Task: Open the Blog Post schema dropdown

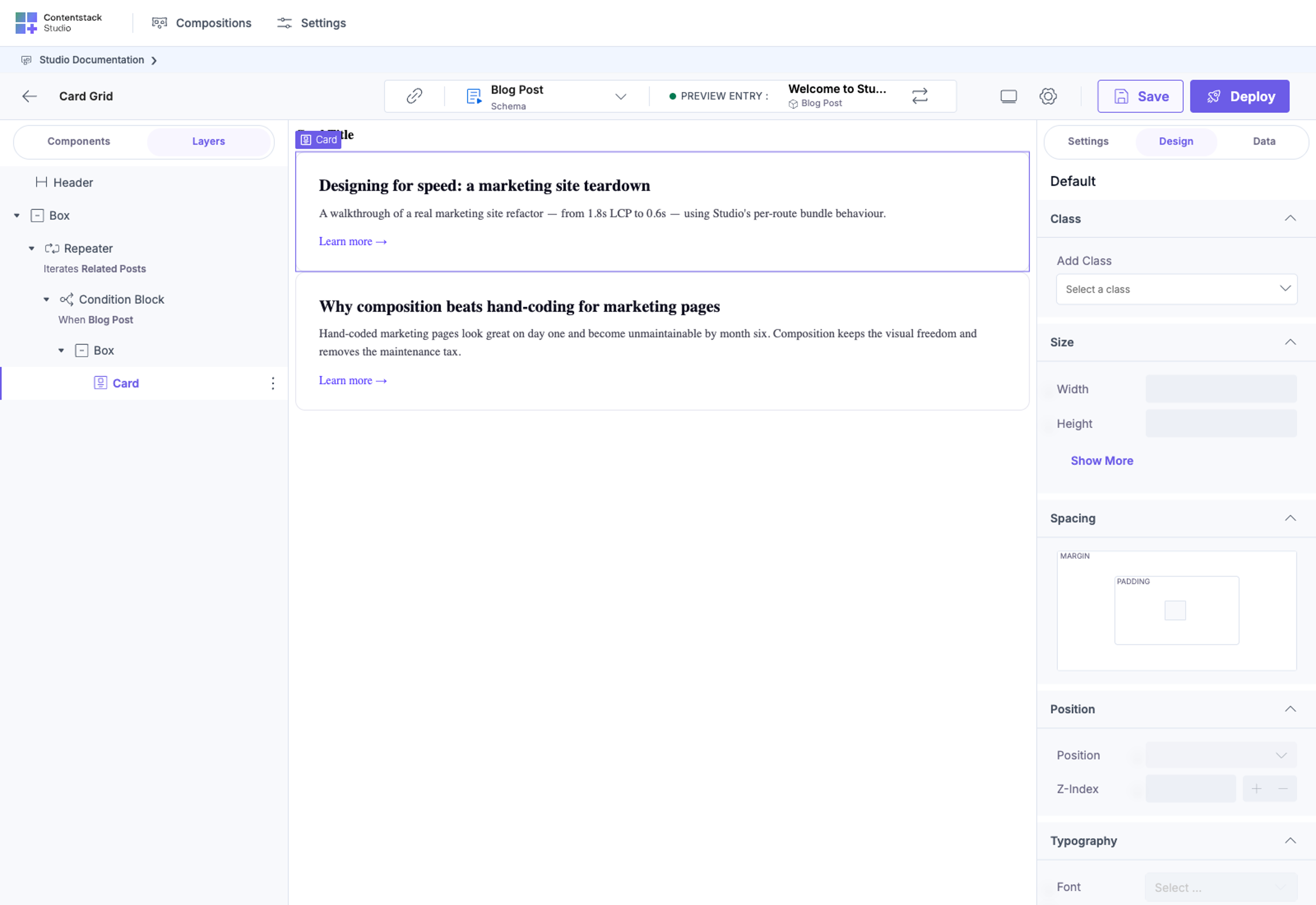Action: [x=621, y=96]
